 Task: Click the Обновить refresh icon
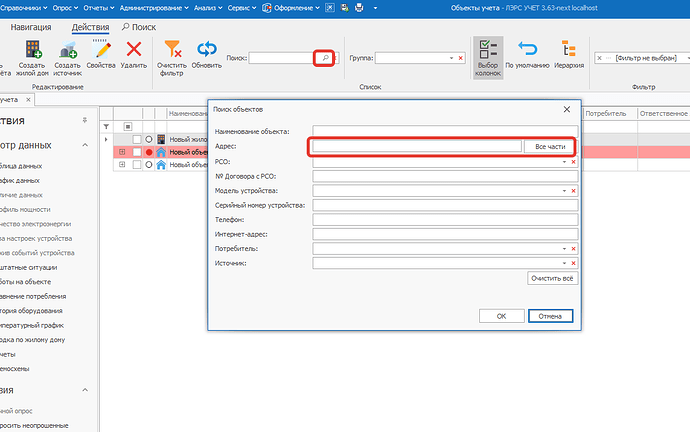point(206,49)
